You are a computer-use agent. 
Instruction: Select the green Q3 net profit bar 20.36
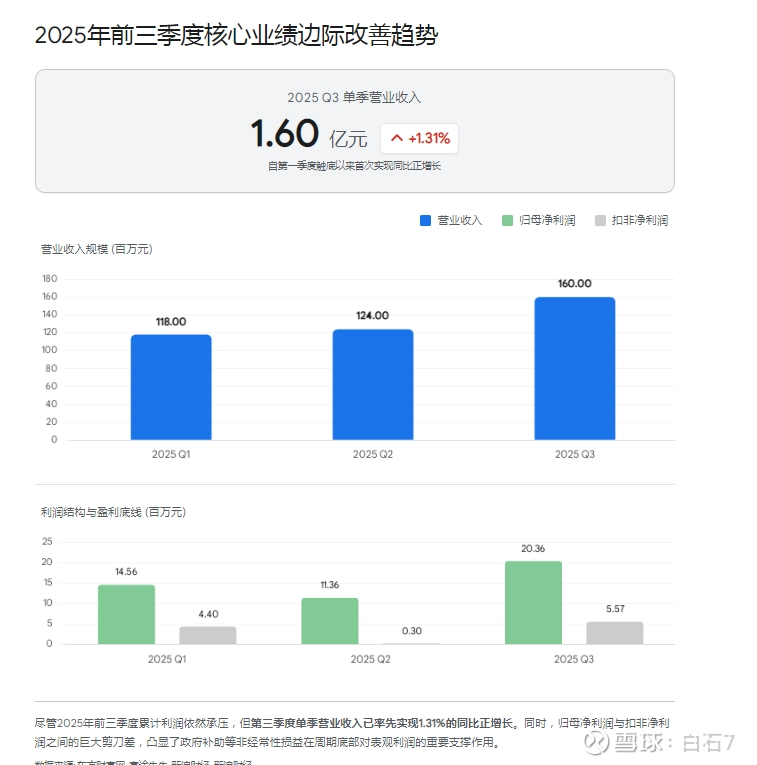(534, 603)
